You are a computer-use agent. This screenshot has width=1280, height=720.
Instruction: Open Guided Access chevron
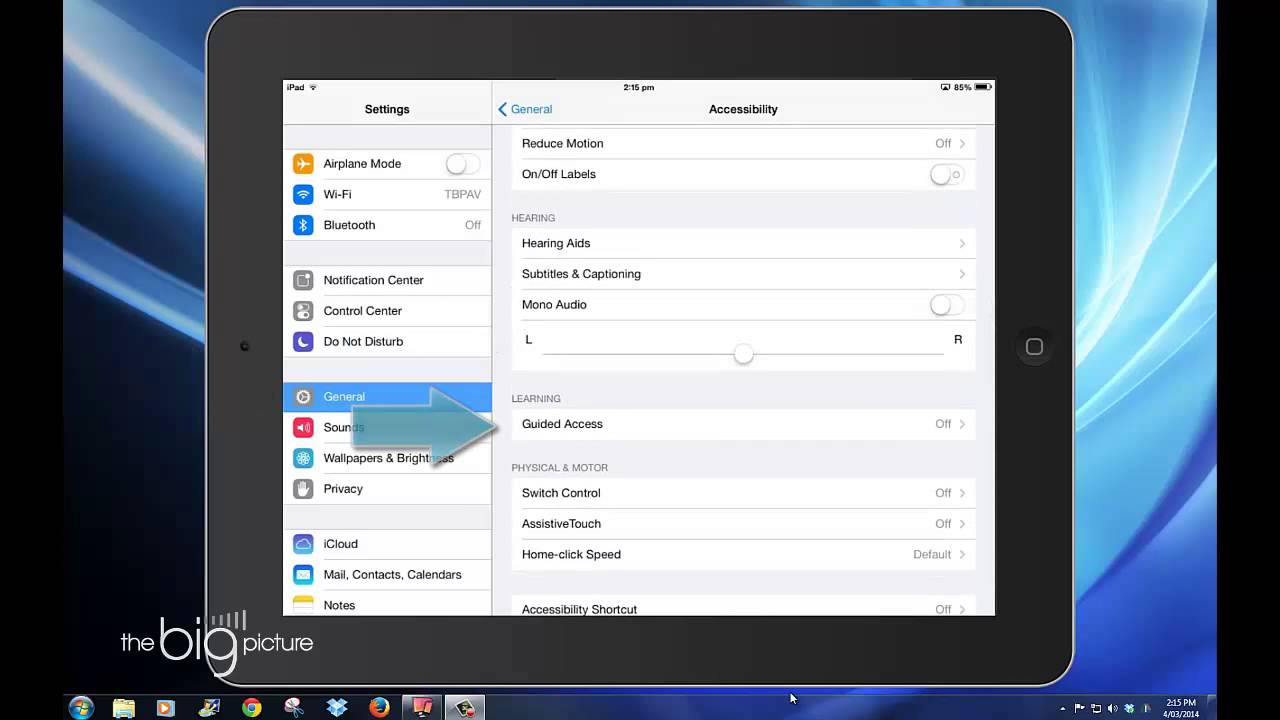(x=962, y=424)
